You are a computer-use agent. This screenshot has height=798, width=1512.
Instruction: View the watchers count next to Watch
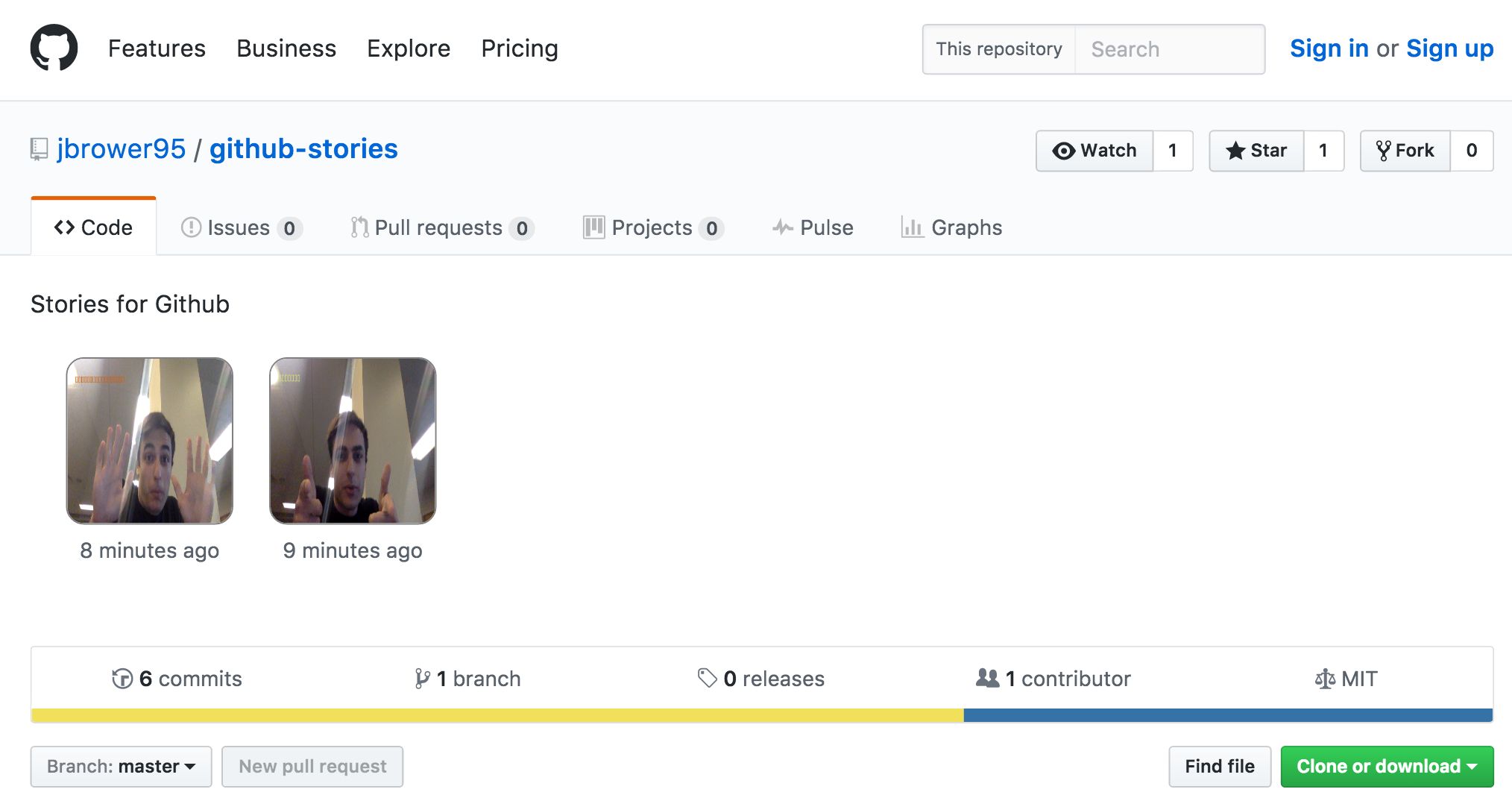point(1173,151)
